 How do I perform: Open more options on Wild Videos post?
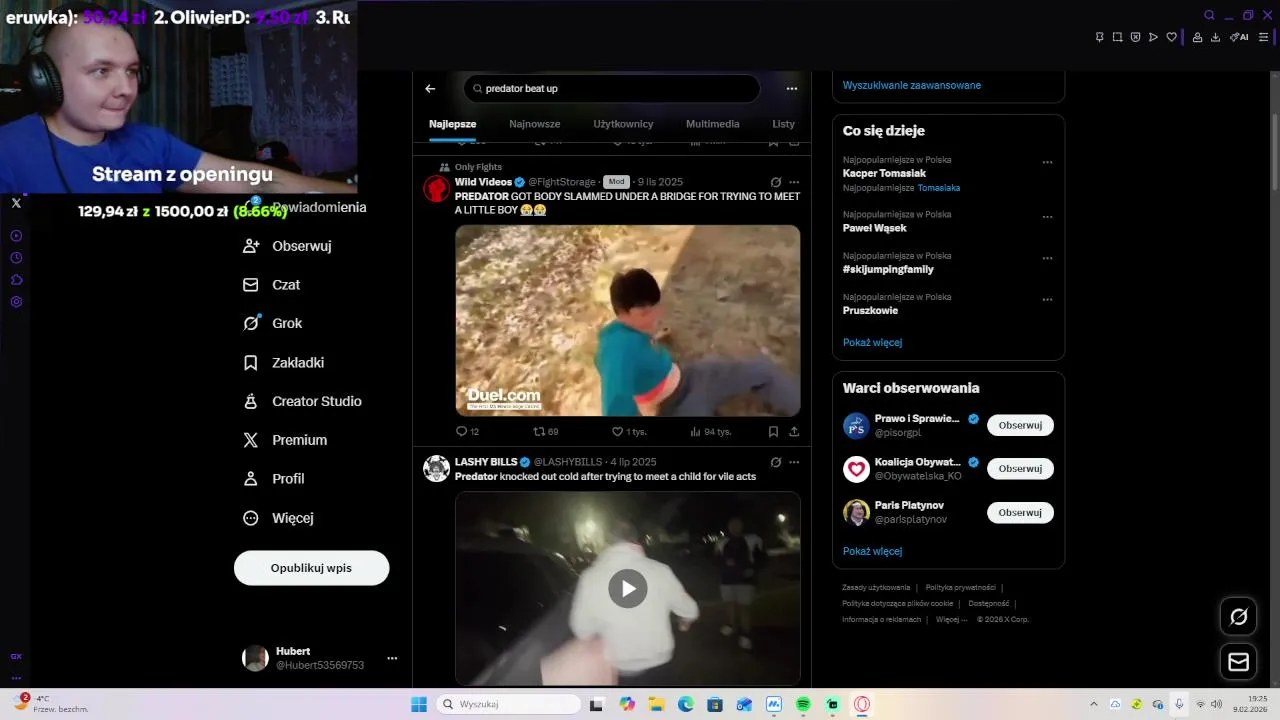794,182
